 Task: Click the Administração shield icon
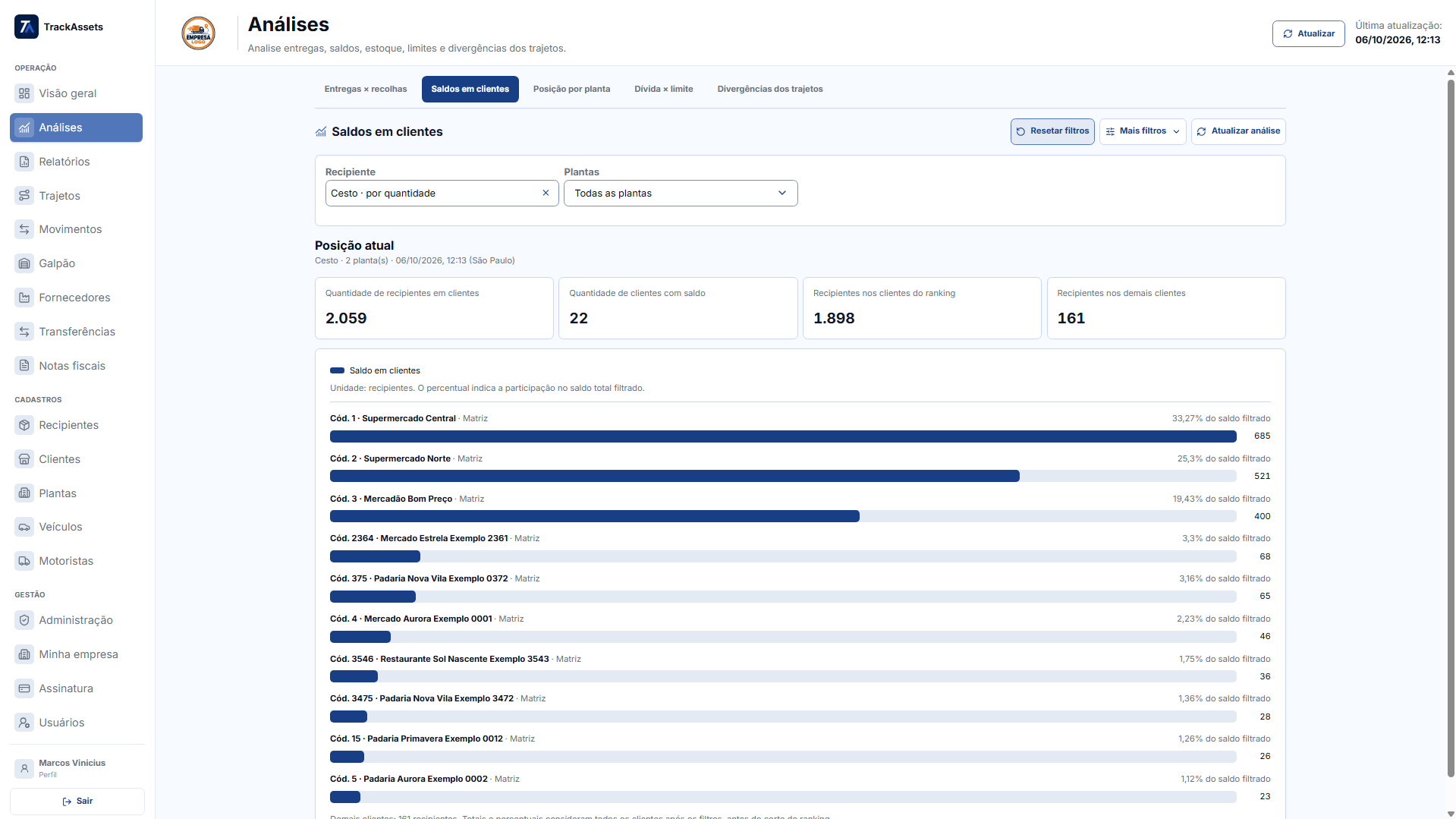point(24,620)
